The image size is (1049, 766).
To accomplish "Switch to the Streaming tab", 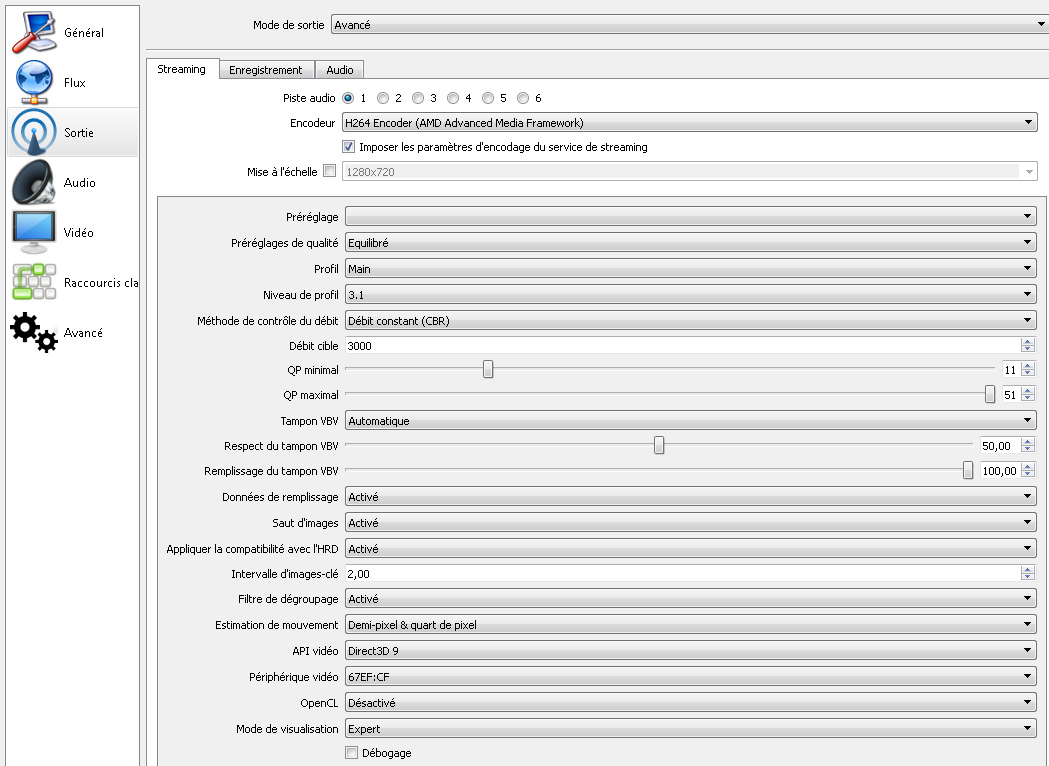I will 181,69.
